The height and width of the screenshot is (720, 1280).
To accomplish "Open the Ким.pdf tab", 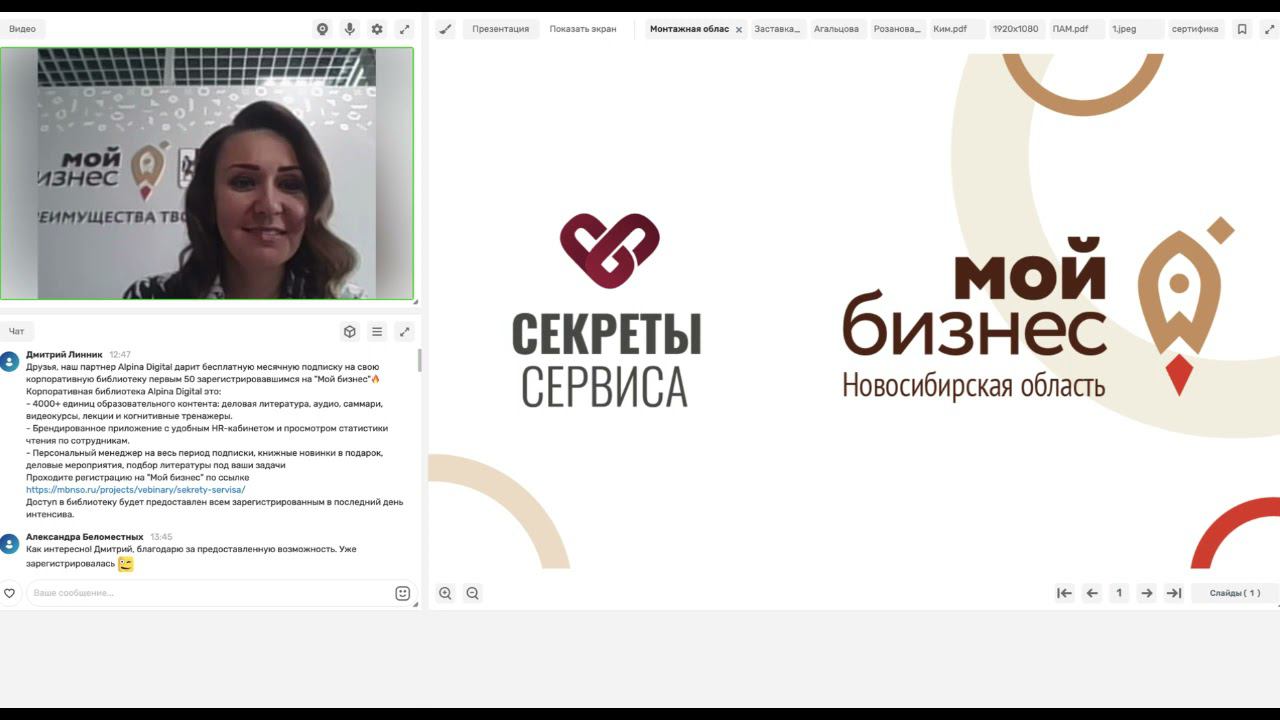I will pos(956,29).
